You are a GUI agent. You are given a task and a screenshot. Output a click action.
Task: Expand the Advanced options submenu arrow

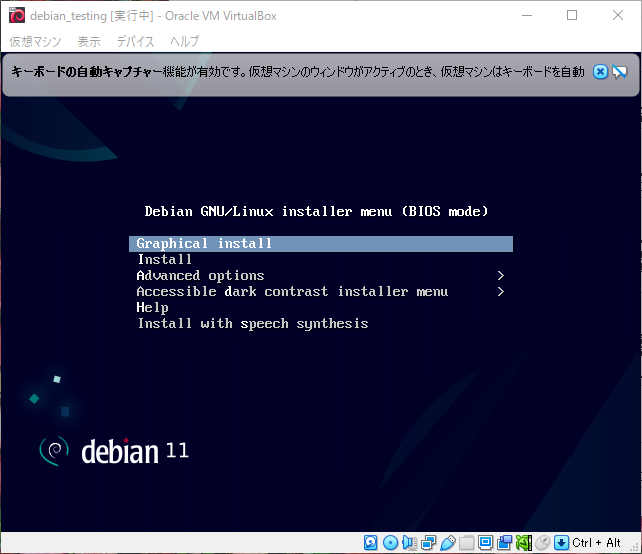coord(500,276)
